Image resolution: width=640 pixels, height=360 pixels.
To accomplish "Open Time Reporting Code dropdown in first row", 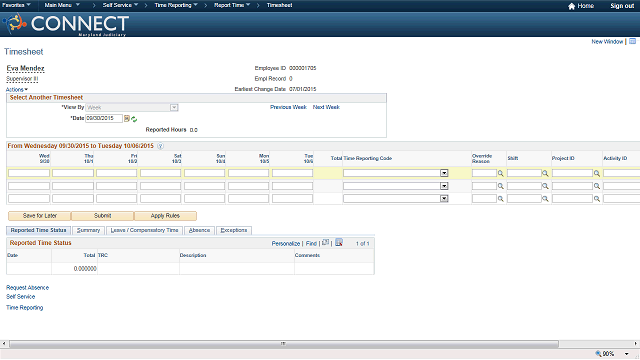I will [444, 173].
